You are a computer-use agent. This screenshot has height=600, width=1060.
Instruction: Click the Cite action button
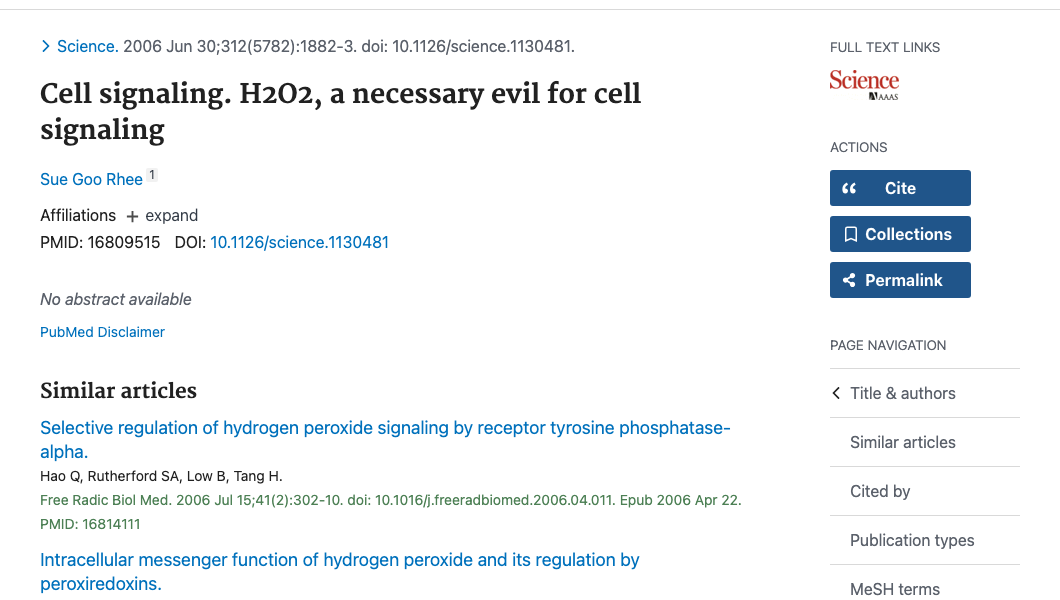[x=900, y=187]
